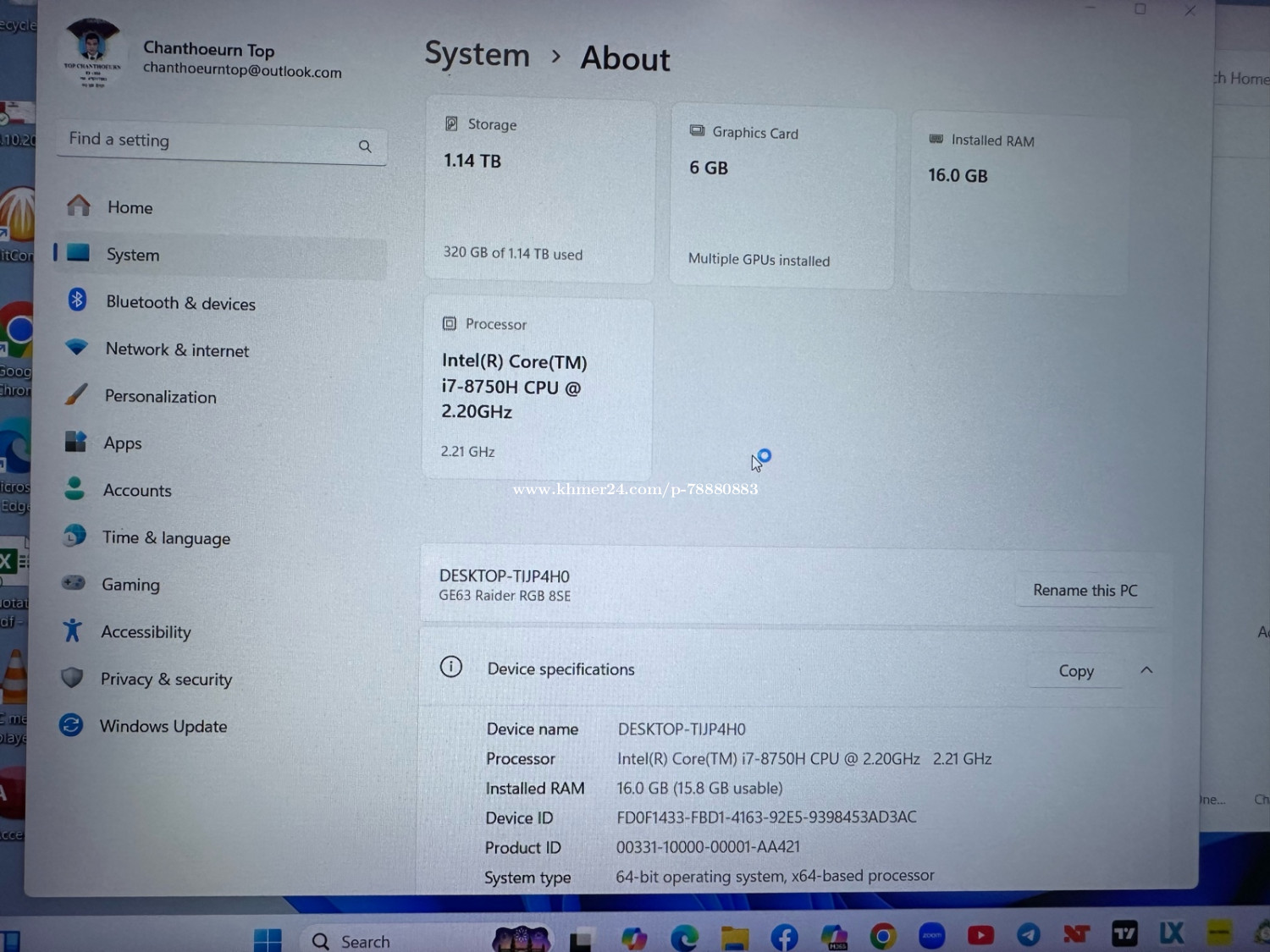The image size is (1270, 952).
Task: Open Privacy & security page
Action: pyautogui.click(x=165, y=680)
